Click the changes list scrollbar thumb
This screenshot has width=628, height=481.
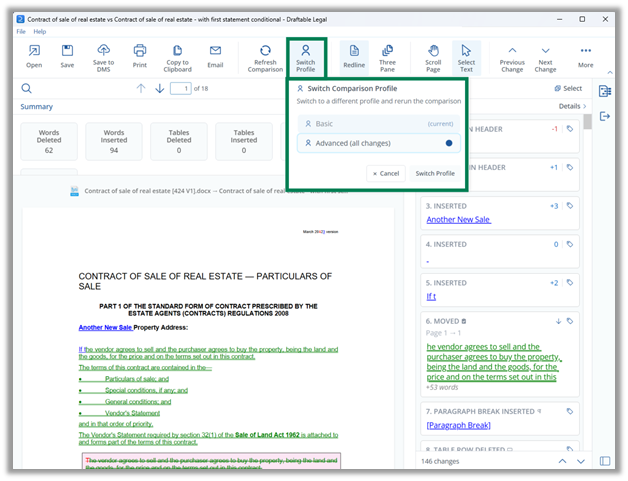click(588, 121)
